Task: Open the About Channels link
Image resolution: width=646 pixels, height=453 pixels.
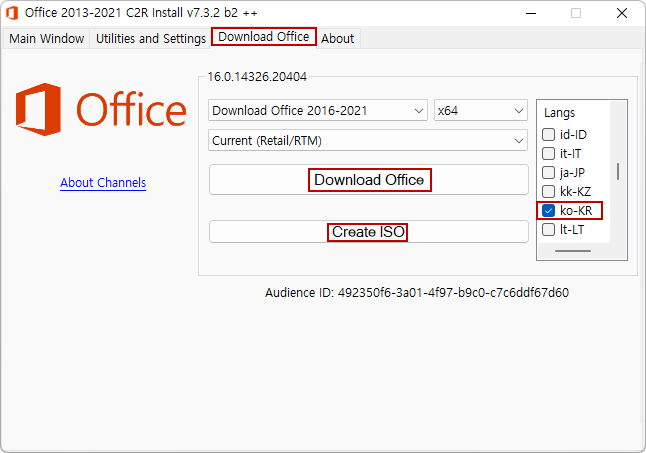Action: point(103,182)
